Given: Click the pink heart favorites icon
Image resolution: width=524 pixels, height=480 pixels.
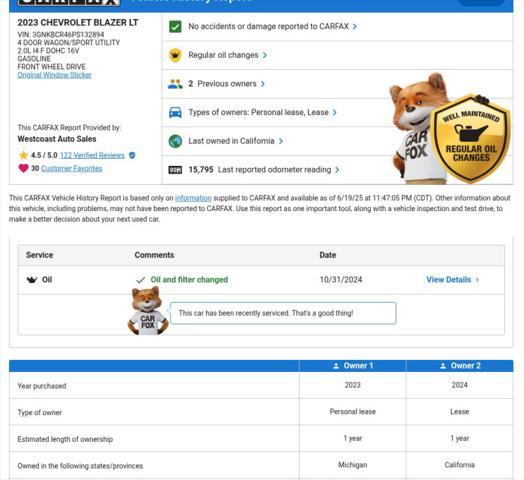Looking at the screenshot, I should [x=23, y=168].
